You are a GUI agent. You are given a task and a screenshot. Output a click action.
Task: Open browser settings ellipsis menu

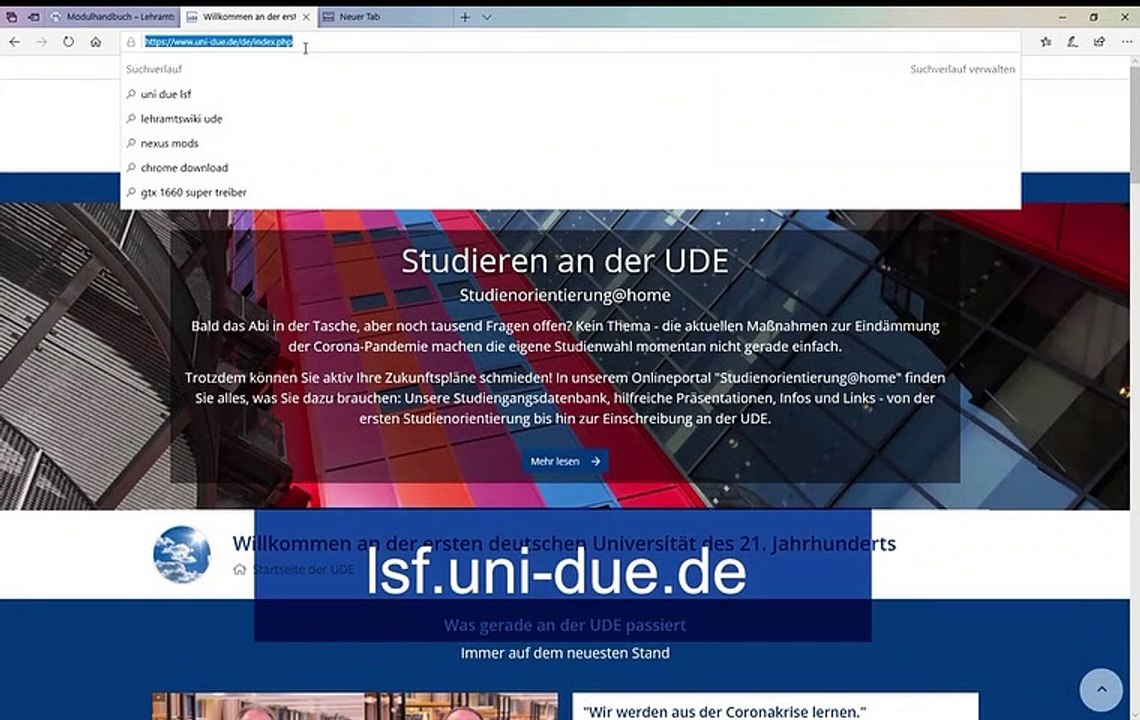point(1126,42)
